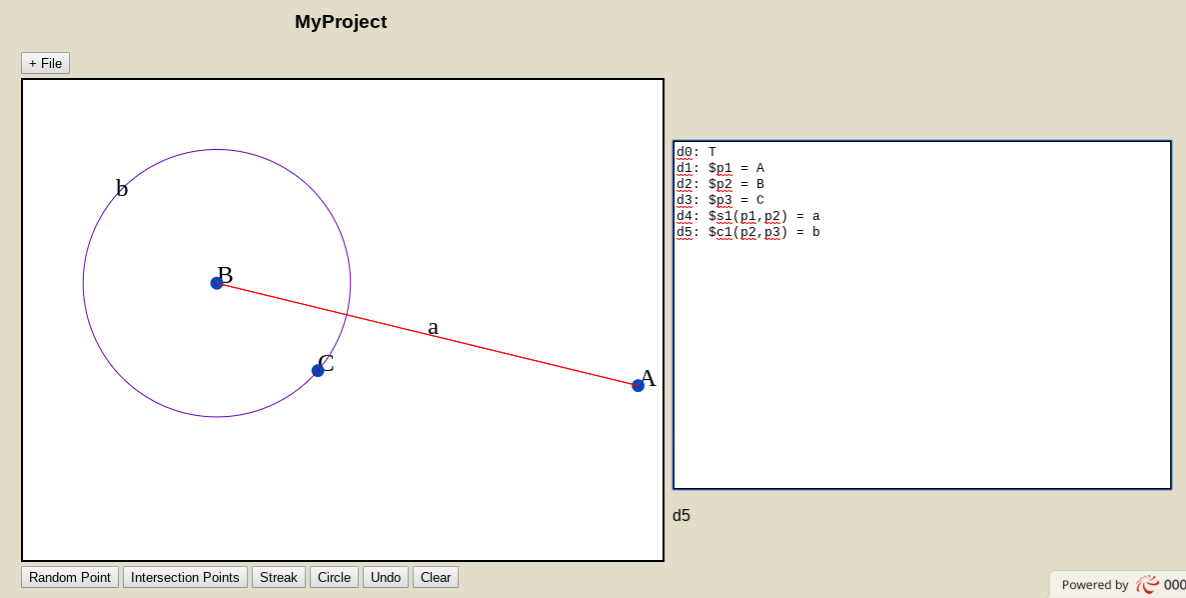Click the MyProject title heading
Image resolution: width=1186 pixels, height=598 pixels.
[x=340, y=22]
